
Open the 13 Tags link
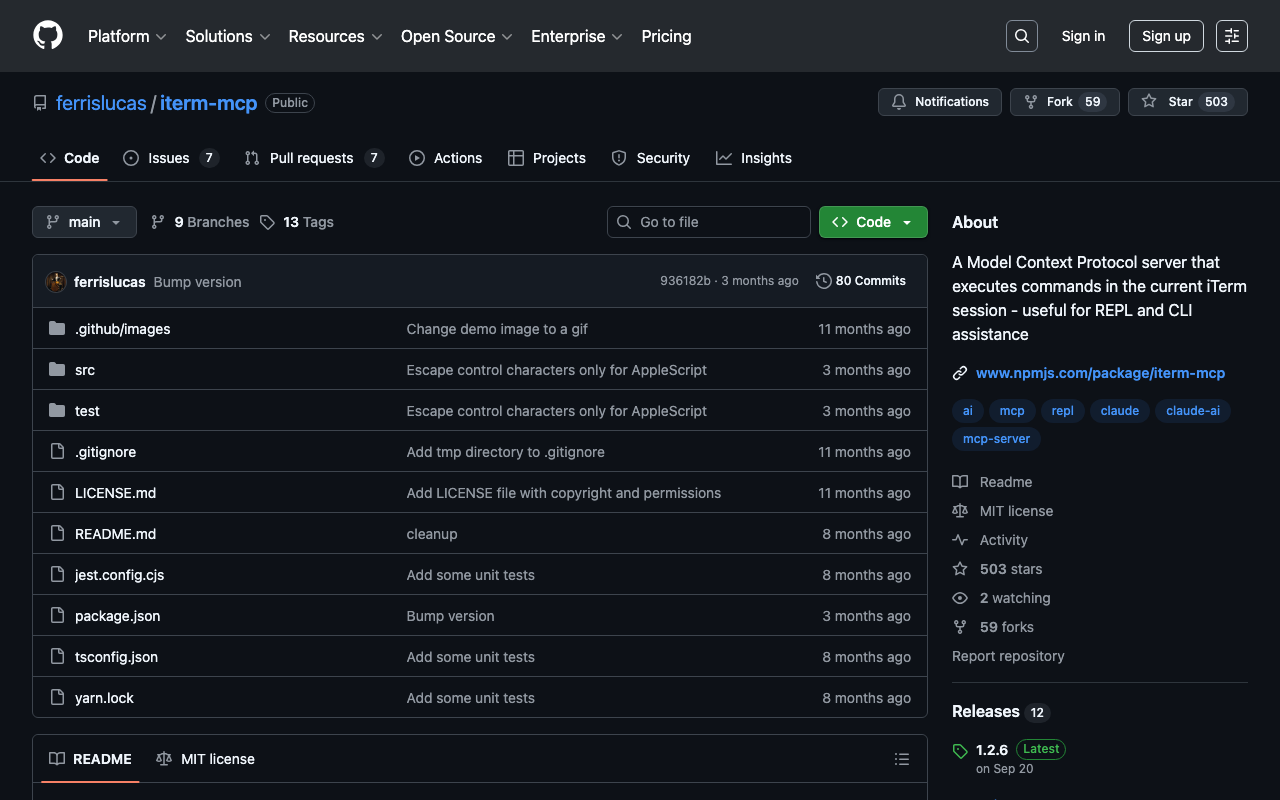click(x=297, y=222)
